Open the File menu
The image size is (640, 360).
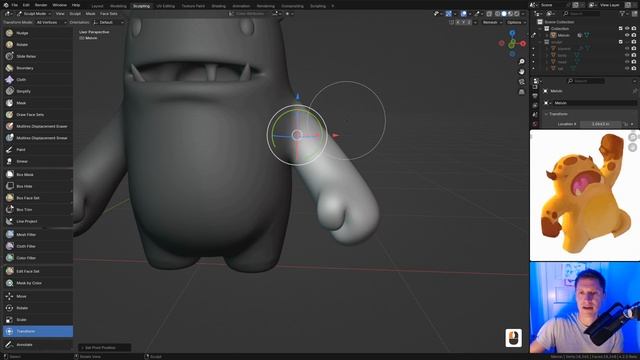point(14,5)
